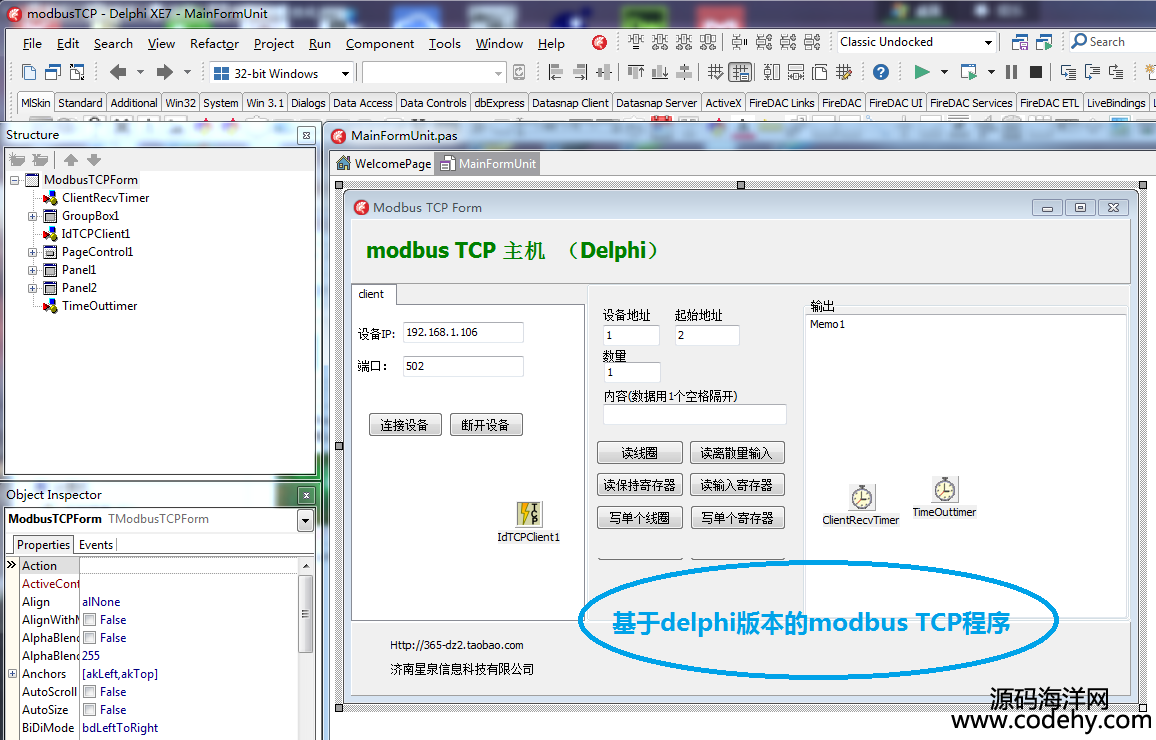Viewport: 1156px width, 740px height.
Task: Click the blue Help question mark icon
Action: [880, 72]
